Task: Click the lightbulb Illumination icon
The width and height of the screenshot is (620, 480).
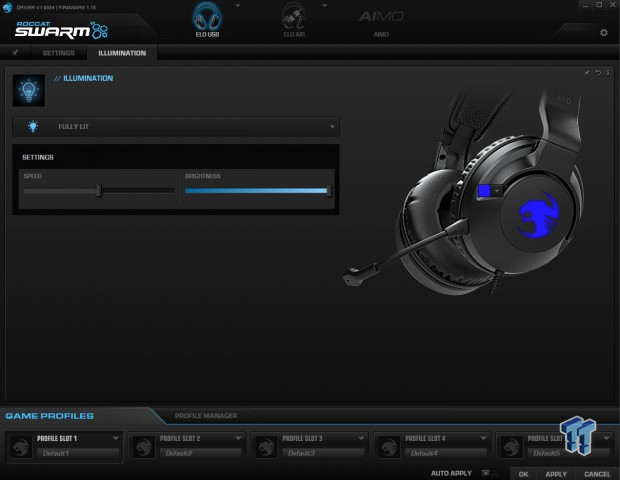Action: coord(28,90)
